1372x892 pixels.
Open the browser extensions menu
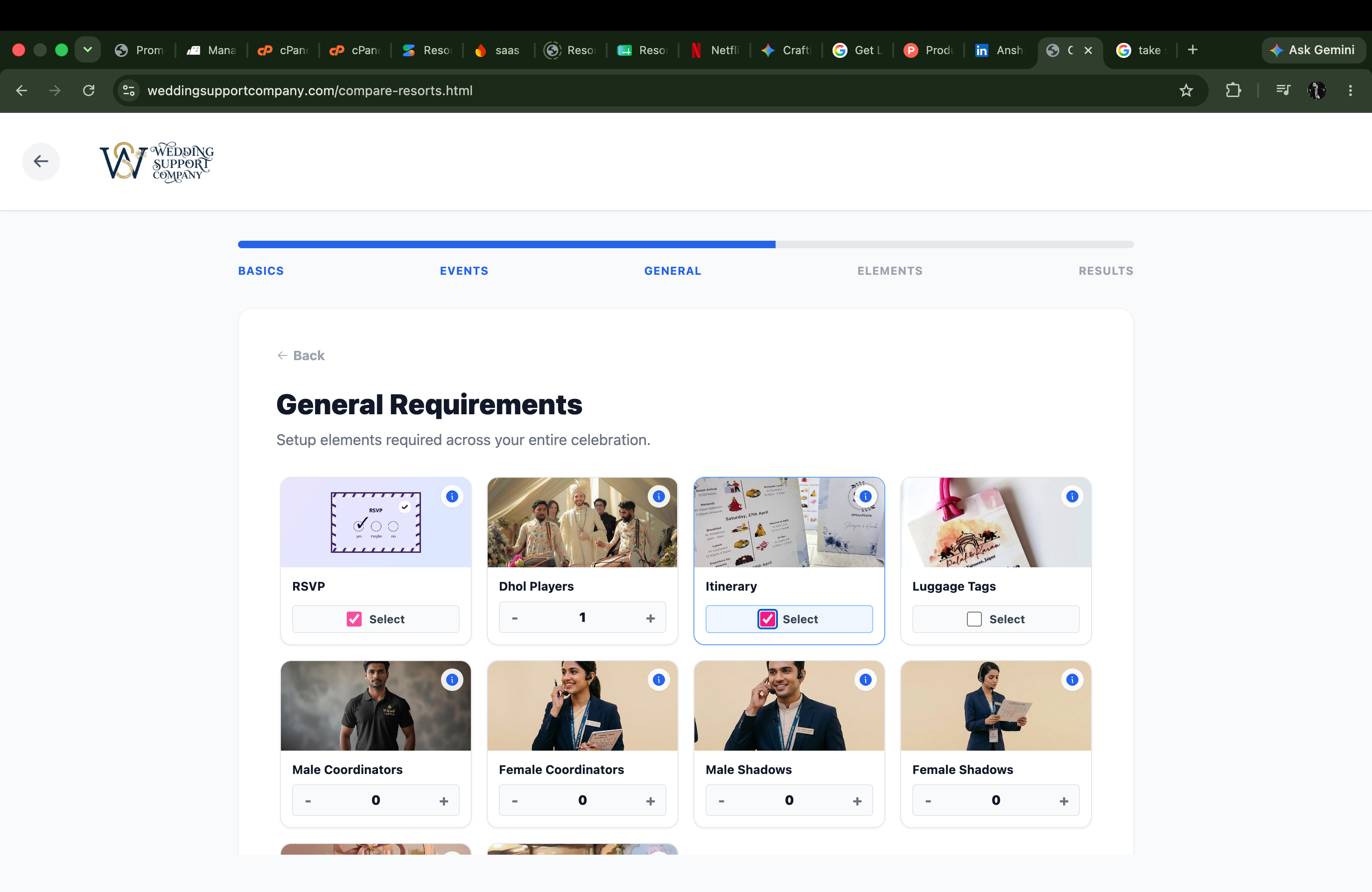click(1233, 91)
